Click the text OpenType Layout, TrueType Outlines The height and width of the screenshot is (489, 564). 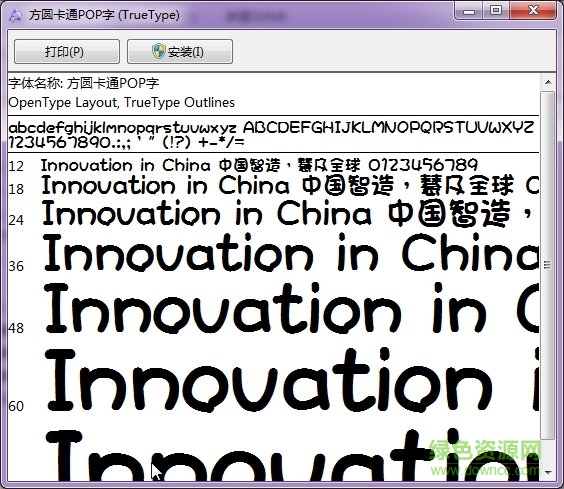pyautogui.click(x=122, y=103)
